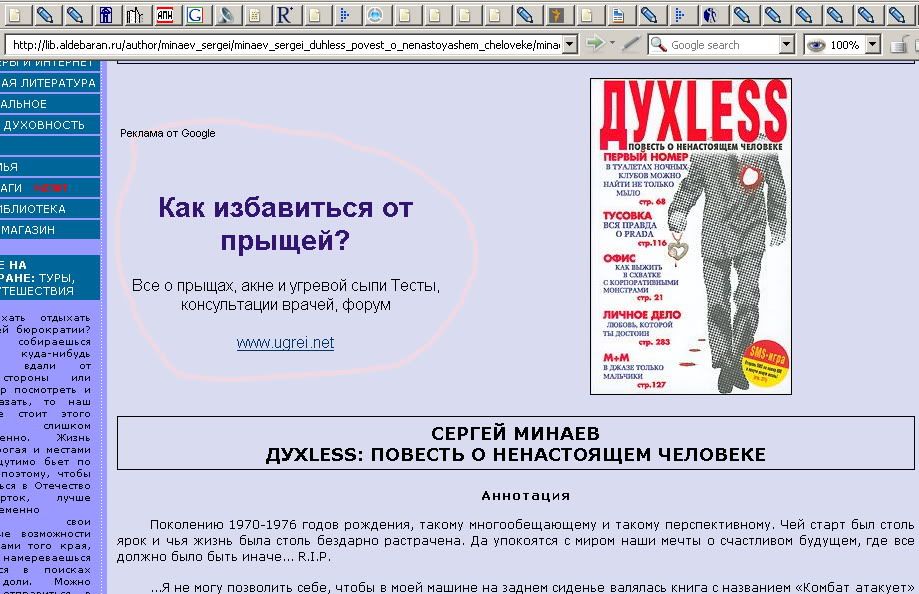Open the sidebar item with red NEW label
Image resolution: width=919 pixels, height=594 pixels.
point(49,188)
